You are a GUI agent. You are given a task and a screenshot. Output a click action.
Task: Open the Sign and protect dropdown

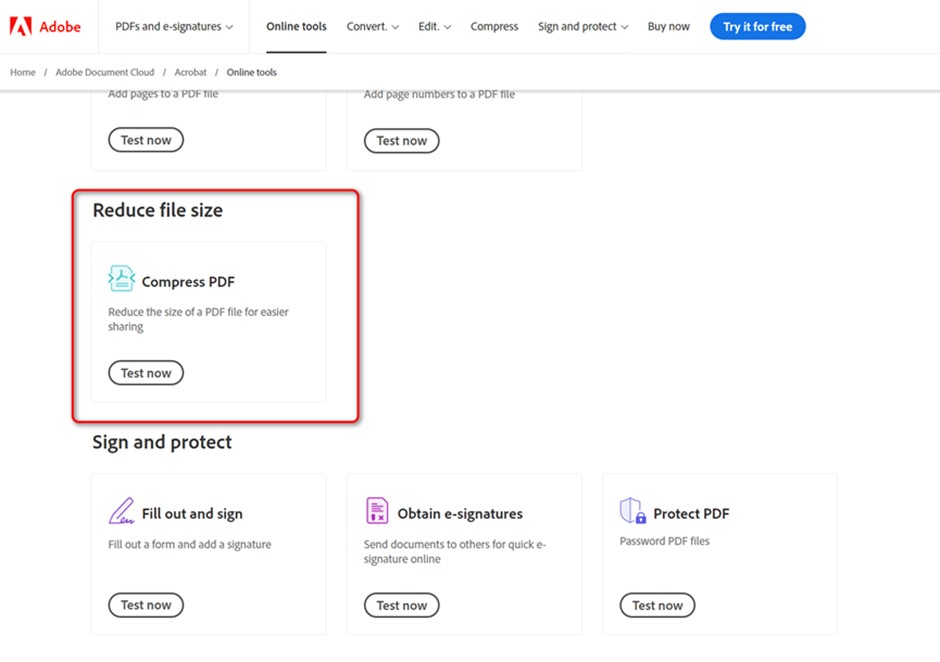(583, 26)
